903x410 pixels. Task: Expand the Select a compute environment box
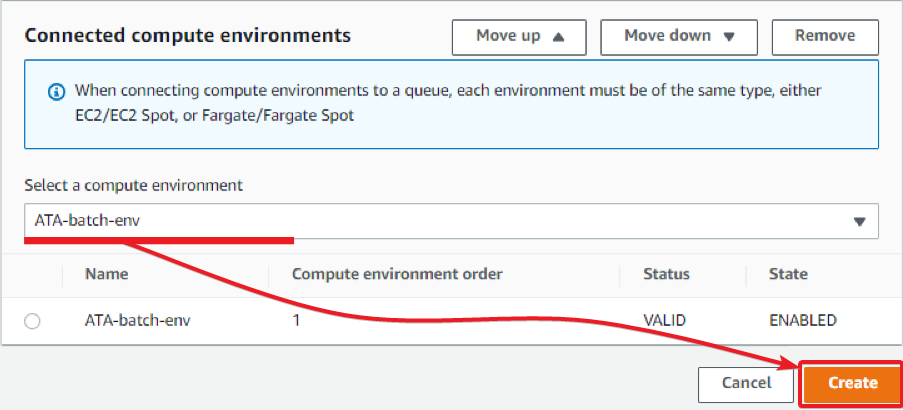pyautogui.click(x=452, y=221)
